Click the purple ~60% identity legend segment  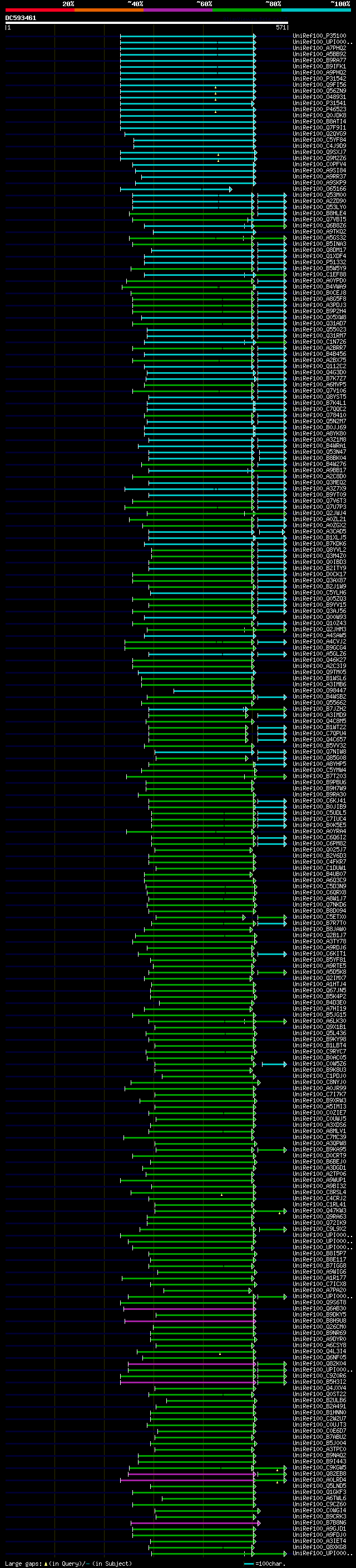[x=177, y=10]
